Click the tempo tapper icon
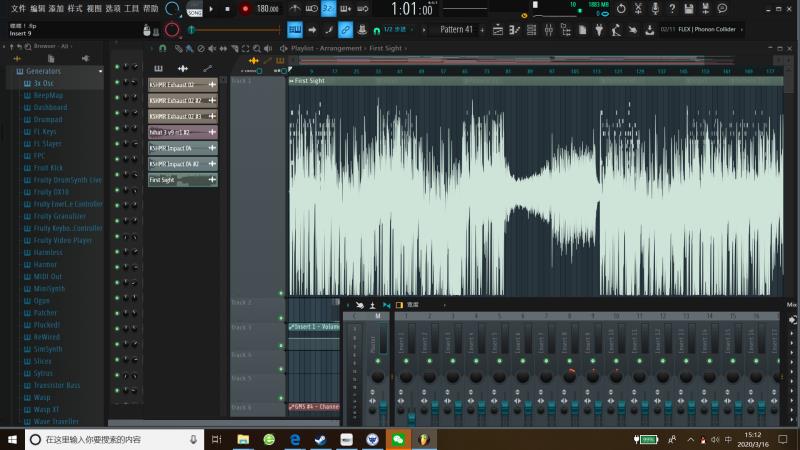800x450 pixels. pyautogui.click(x=616, y=30)
